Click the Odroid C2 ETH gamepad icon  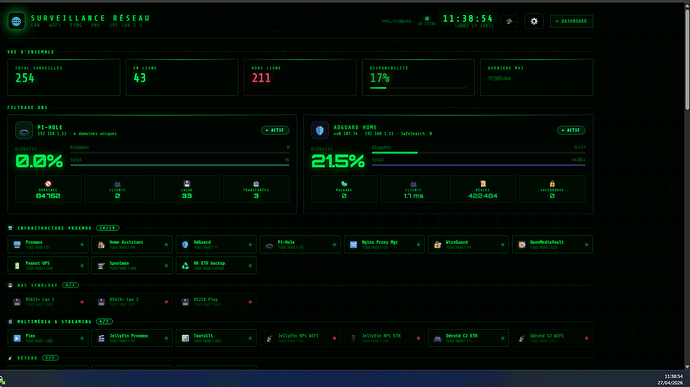[437, 339]
